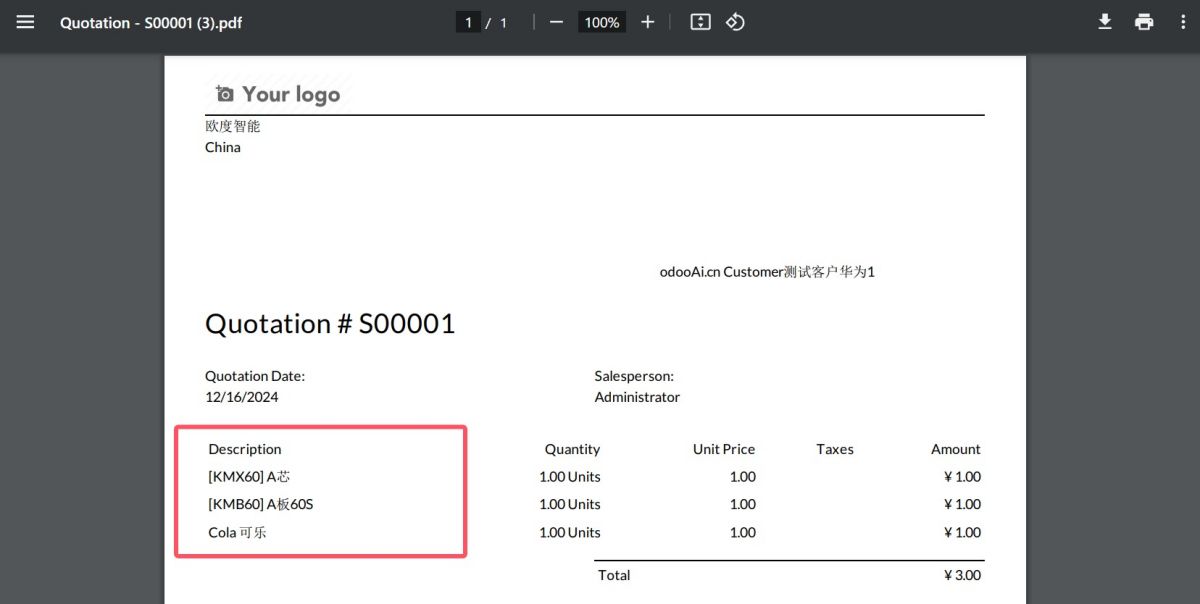This screenshot has width=1200, height=604.
Task: Zoom out with the minus icon
Action: [x=557, y=22]
